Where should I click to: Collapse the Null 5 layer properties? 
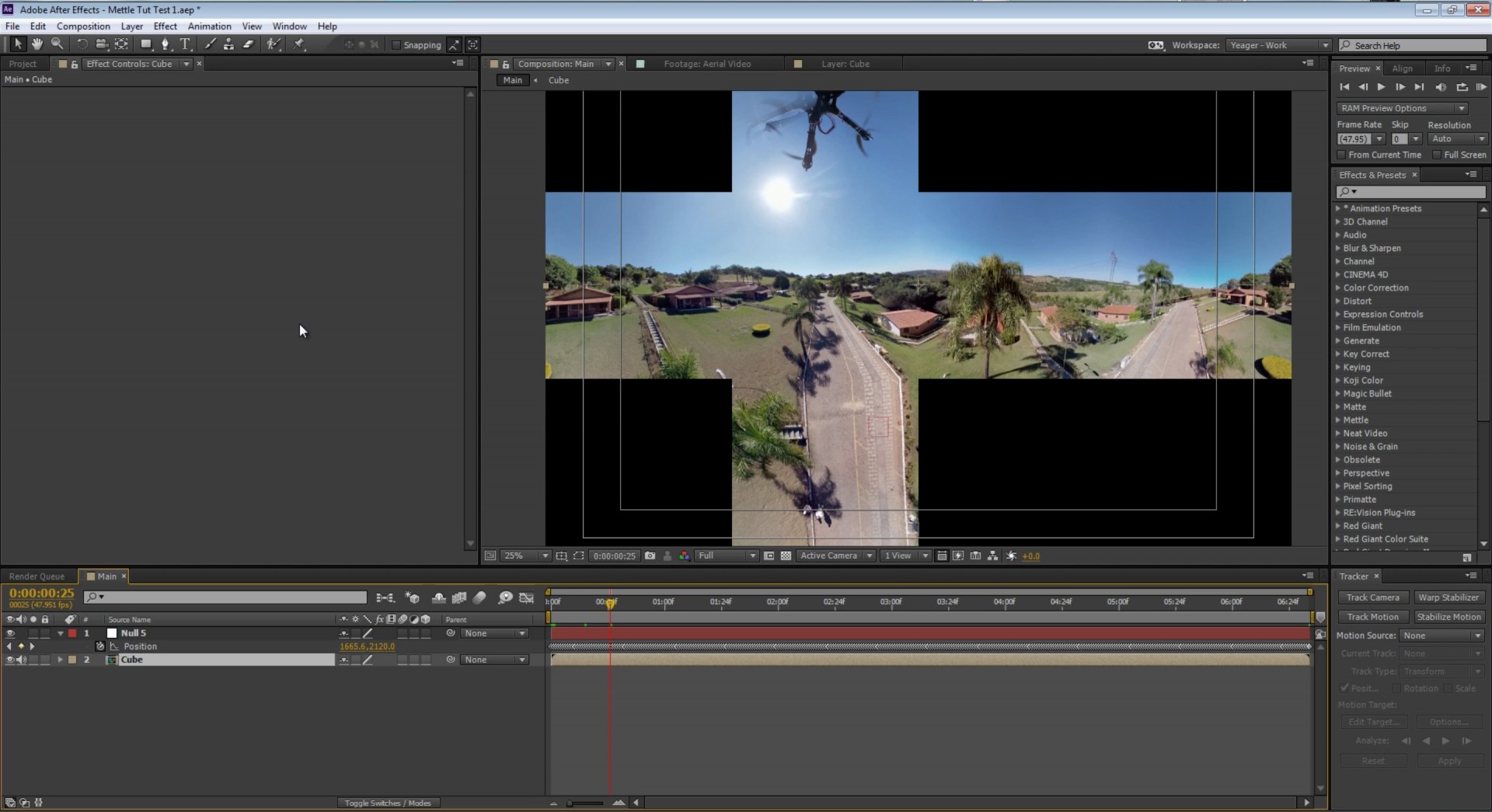click(x=61, y=633)
